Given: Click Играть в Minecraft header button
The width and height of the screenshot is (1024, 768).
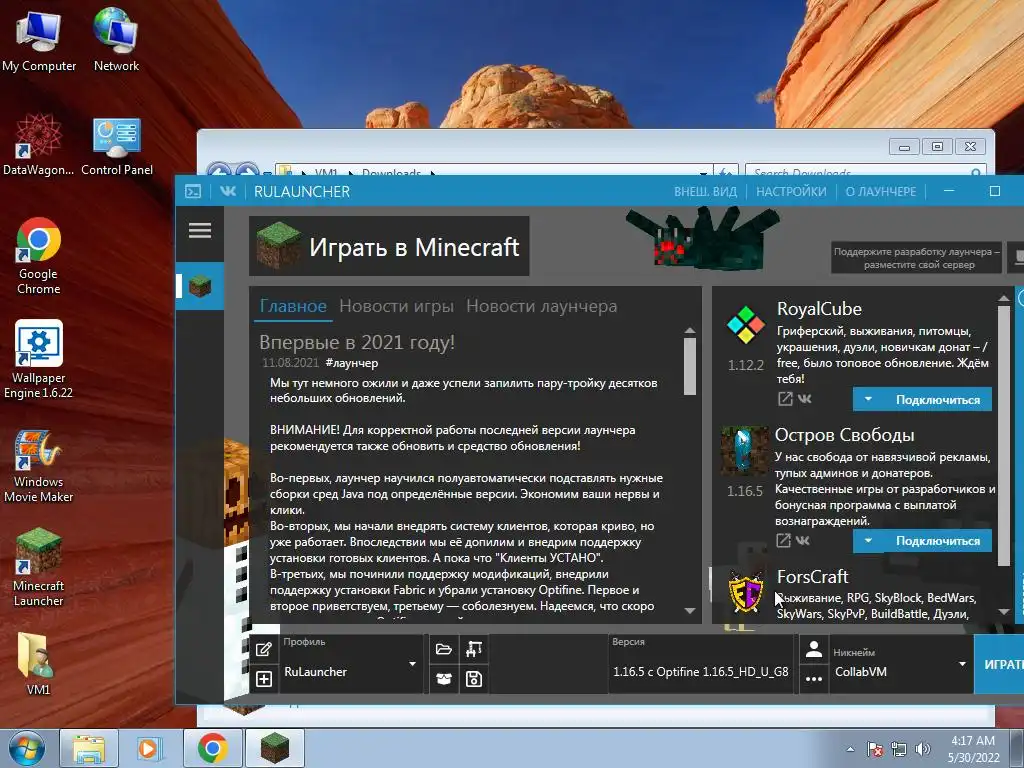Looking at the screenshot, I should 389,246.
